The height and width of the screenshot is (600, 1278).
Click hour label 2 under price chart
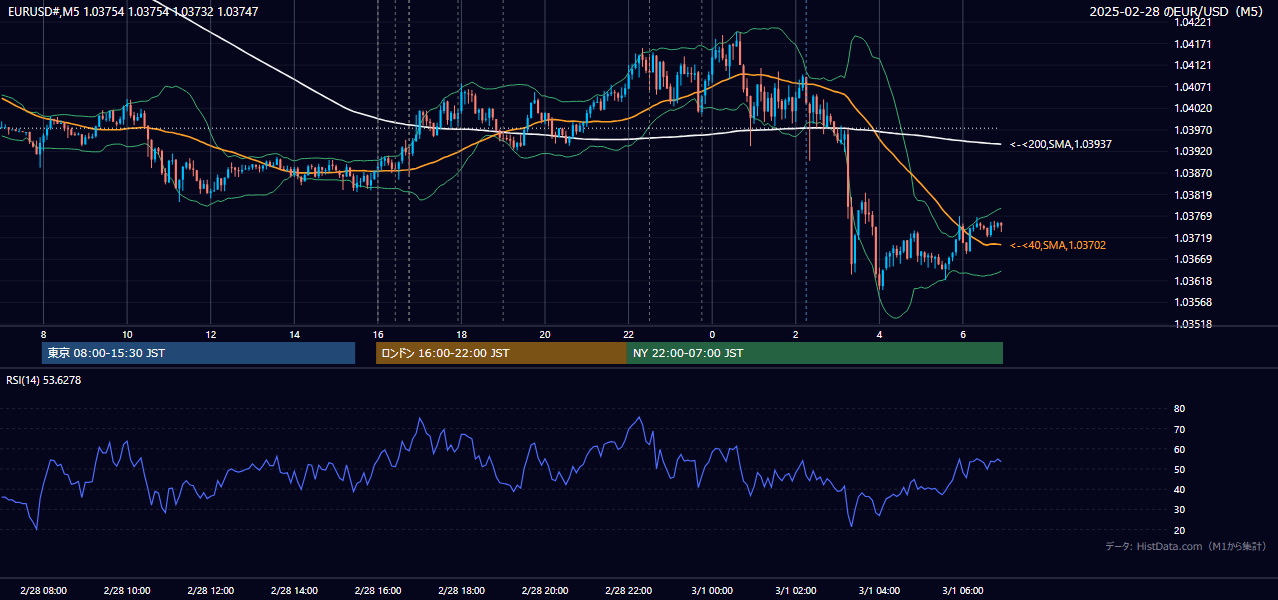(796, 334)
